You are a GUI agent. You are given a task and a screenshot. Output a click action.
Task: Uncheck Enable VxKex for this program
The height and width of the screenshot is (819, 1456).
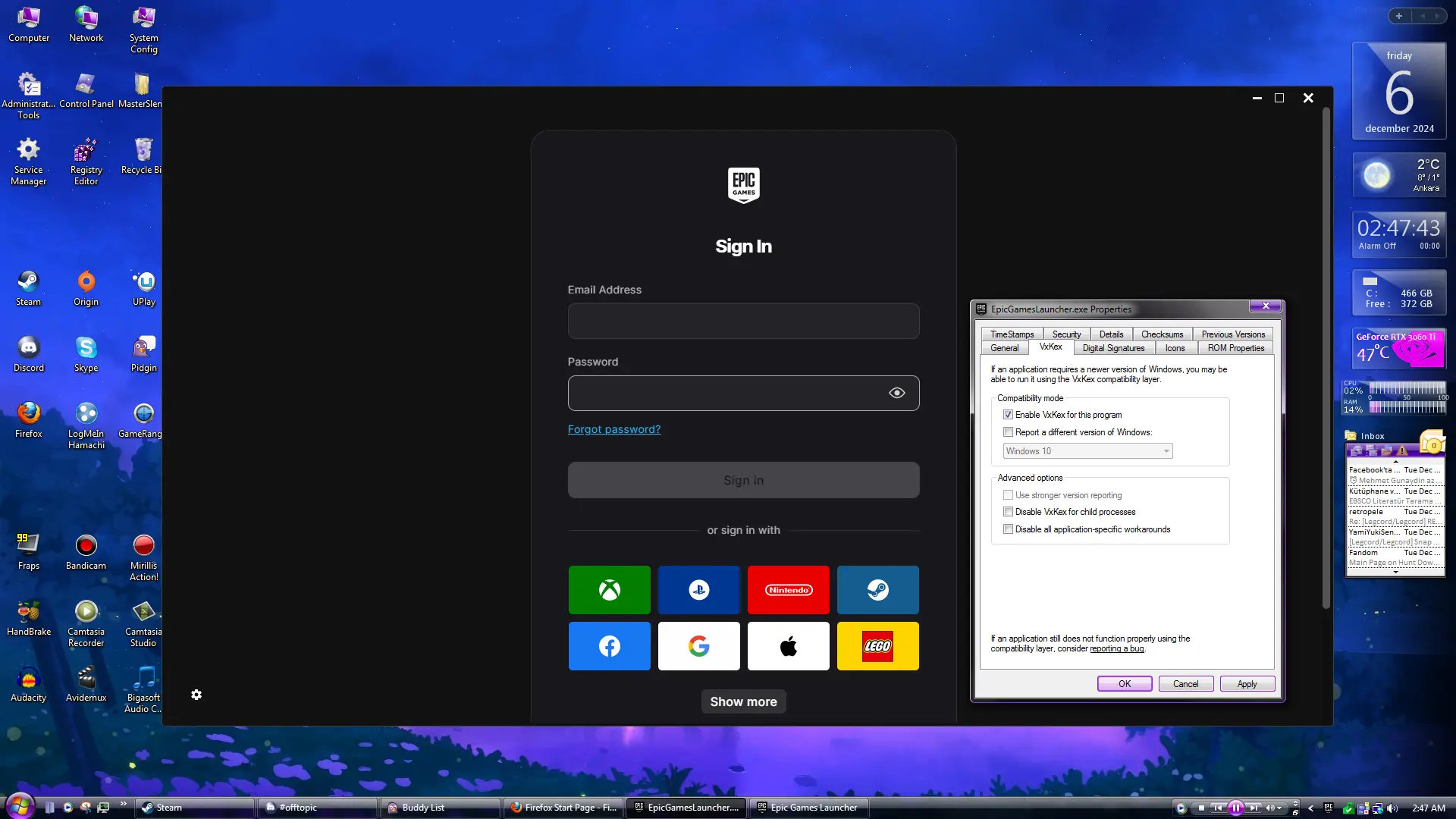point(1008,415)
